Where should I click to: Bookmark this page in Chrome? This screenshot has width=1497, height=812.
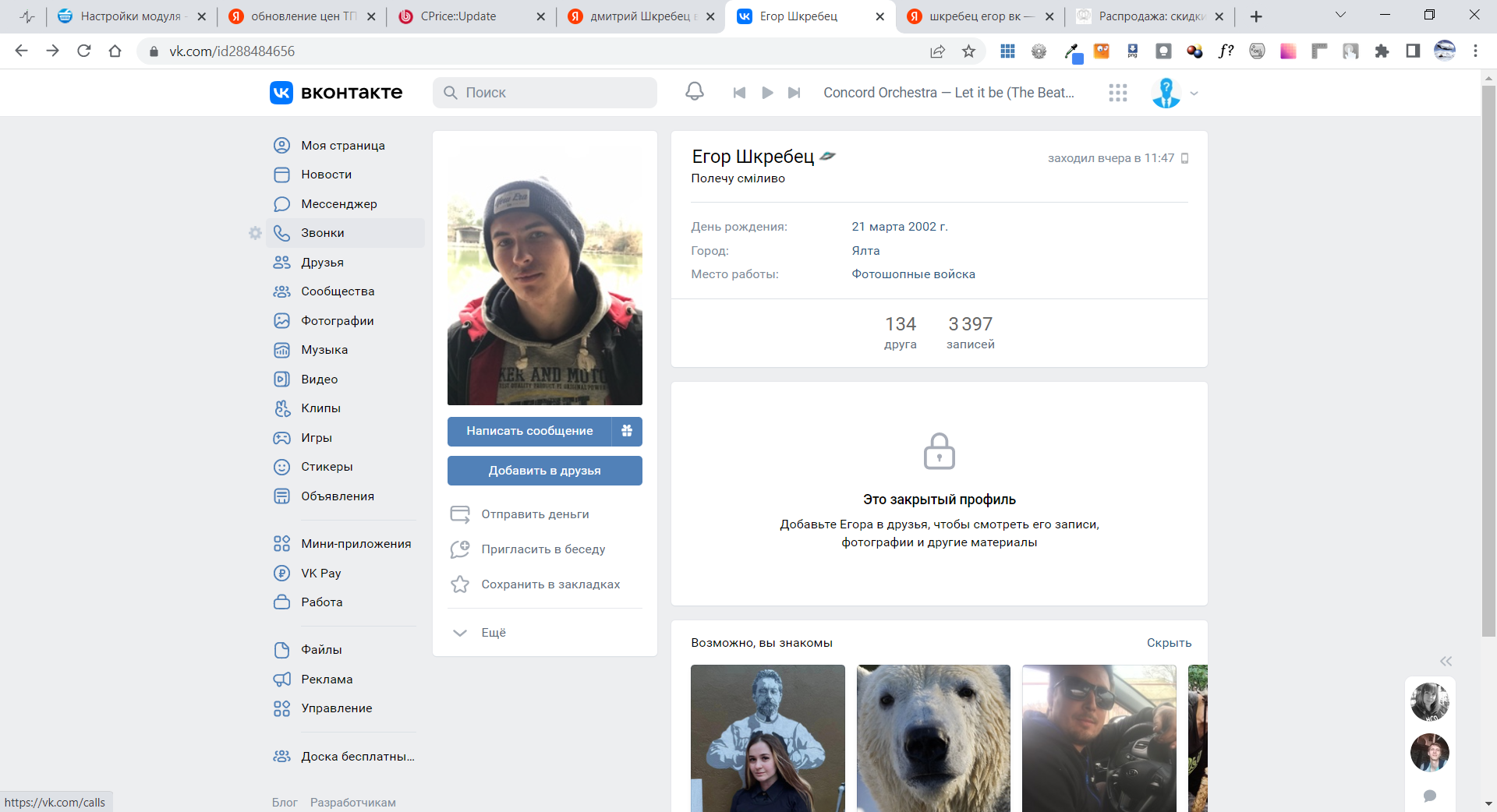968,51
